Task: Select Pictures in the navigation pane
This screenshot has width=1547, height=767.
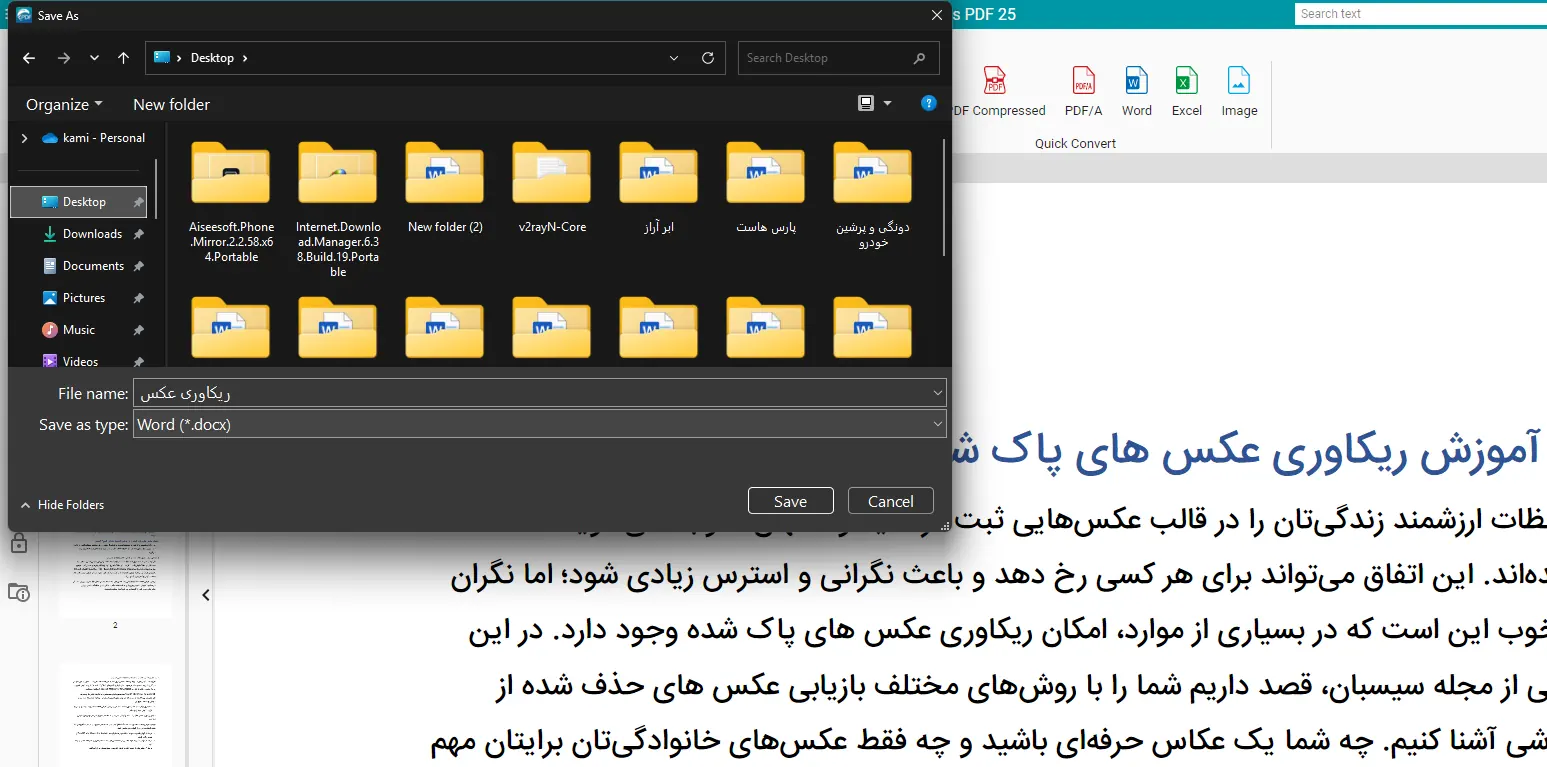Action: click(84, 298)
